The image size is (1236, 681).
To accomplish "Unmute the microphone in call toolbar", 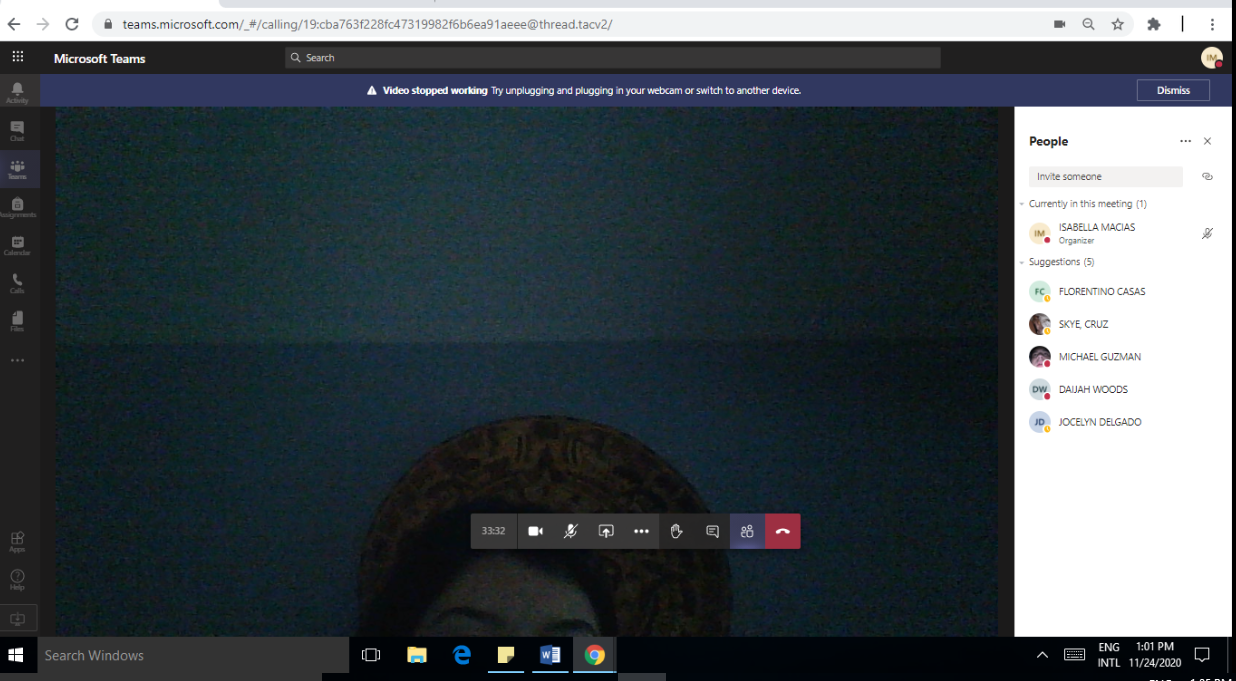I will [570, 531].
